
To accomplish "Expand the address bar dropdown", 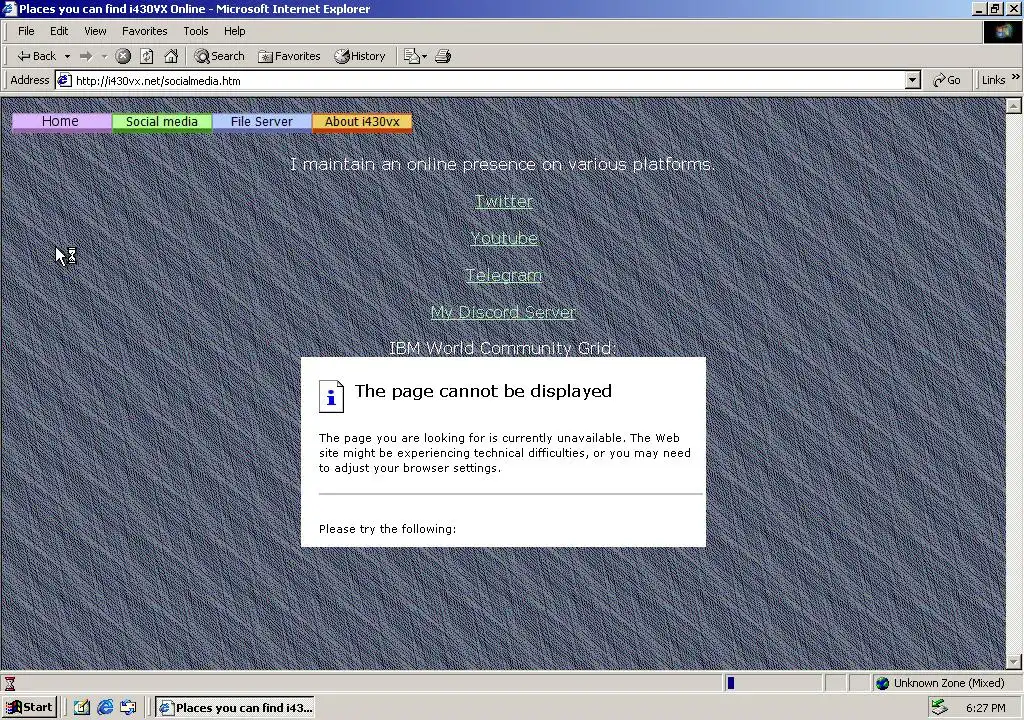I will tap(913, 80).
